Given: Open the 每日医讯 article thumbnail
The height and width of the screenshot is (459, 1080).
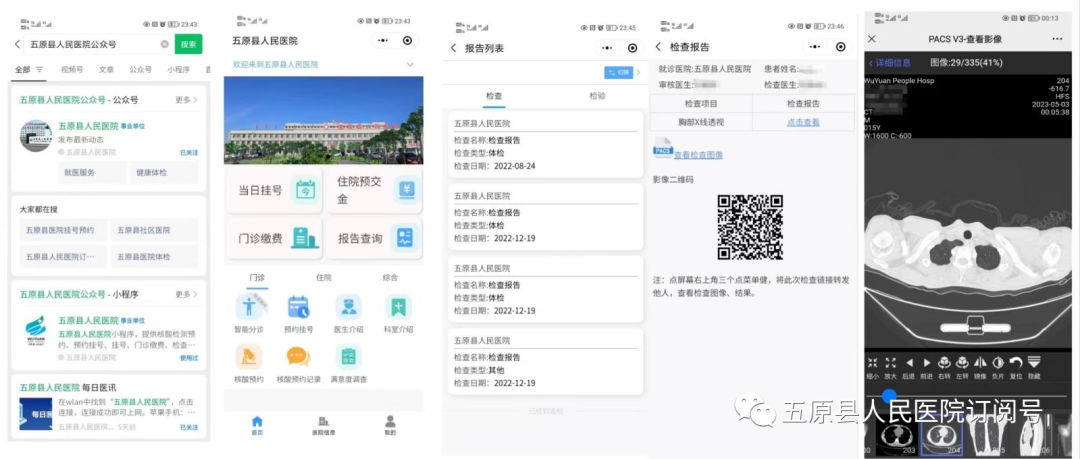Looking at the screenshot, I should click(36, 414).
